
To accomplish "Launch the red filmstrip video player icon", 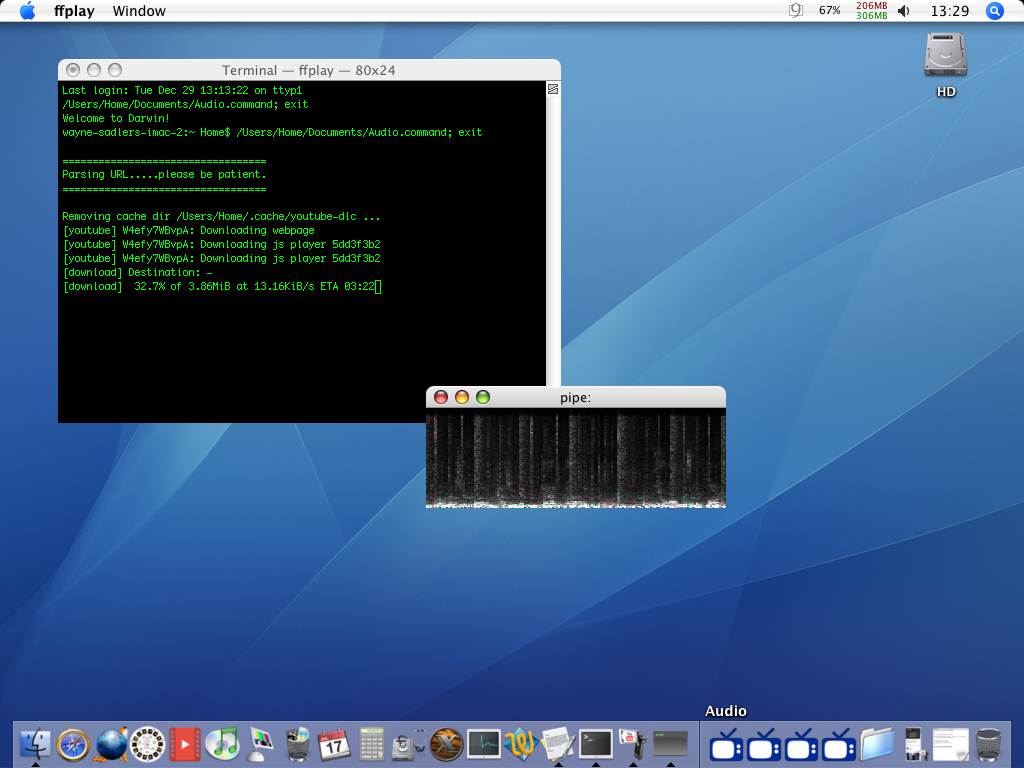I will click(185, 744).
